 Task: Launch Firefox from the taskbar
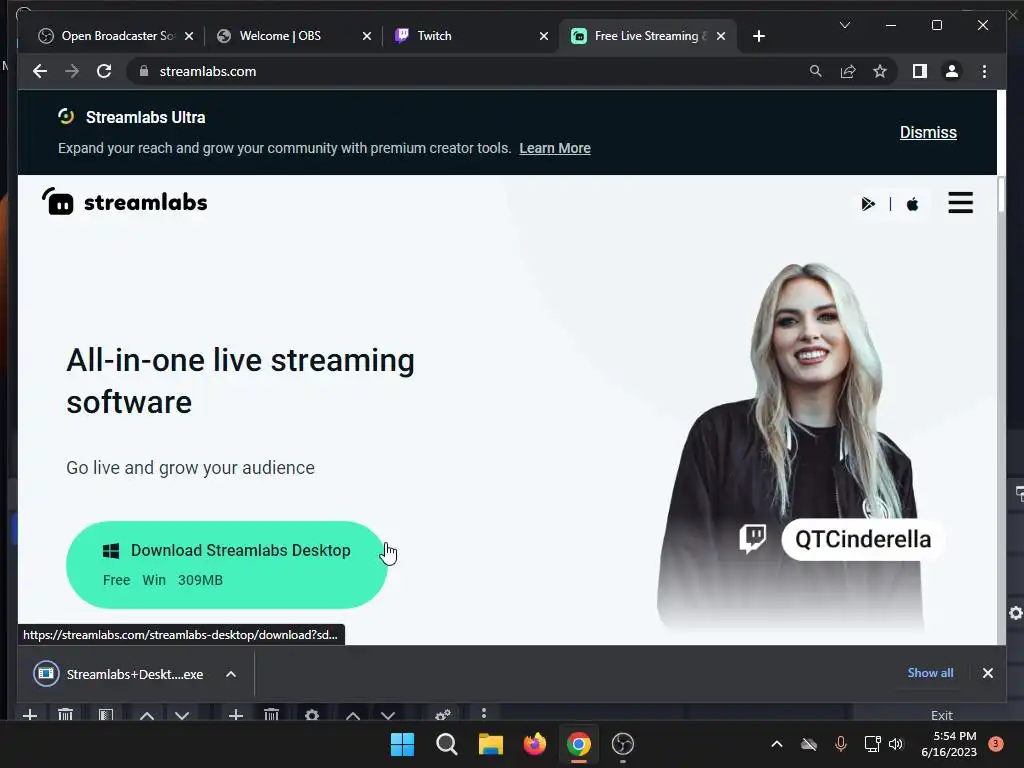pyautogui.click(x=535, y=744)
